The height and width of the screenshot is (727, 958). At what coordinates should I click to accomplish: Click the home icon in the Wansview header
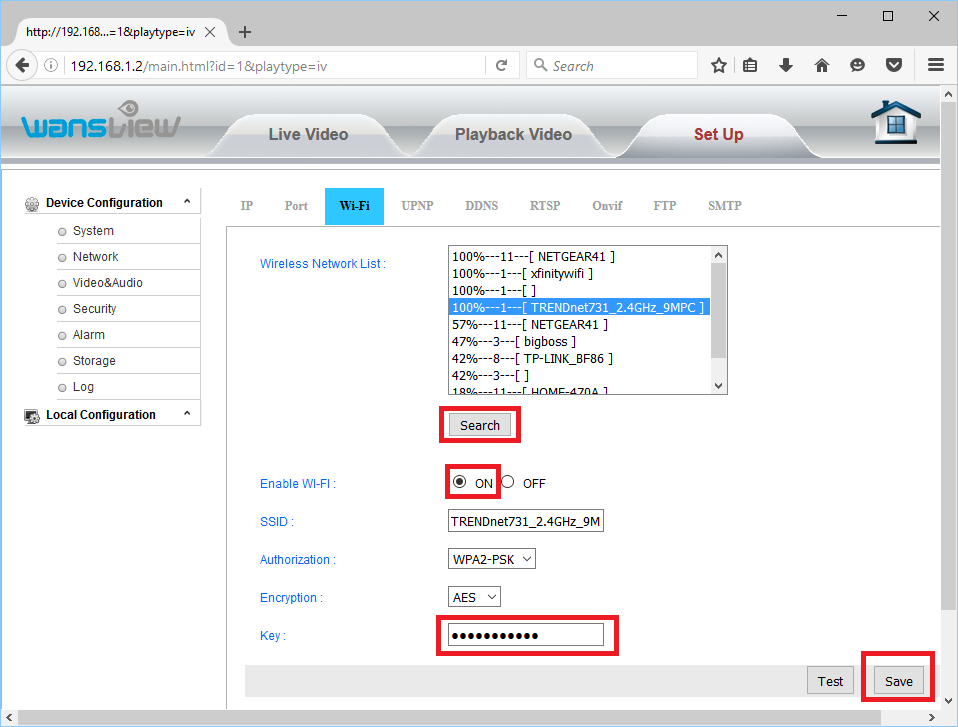[895, 124]
